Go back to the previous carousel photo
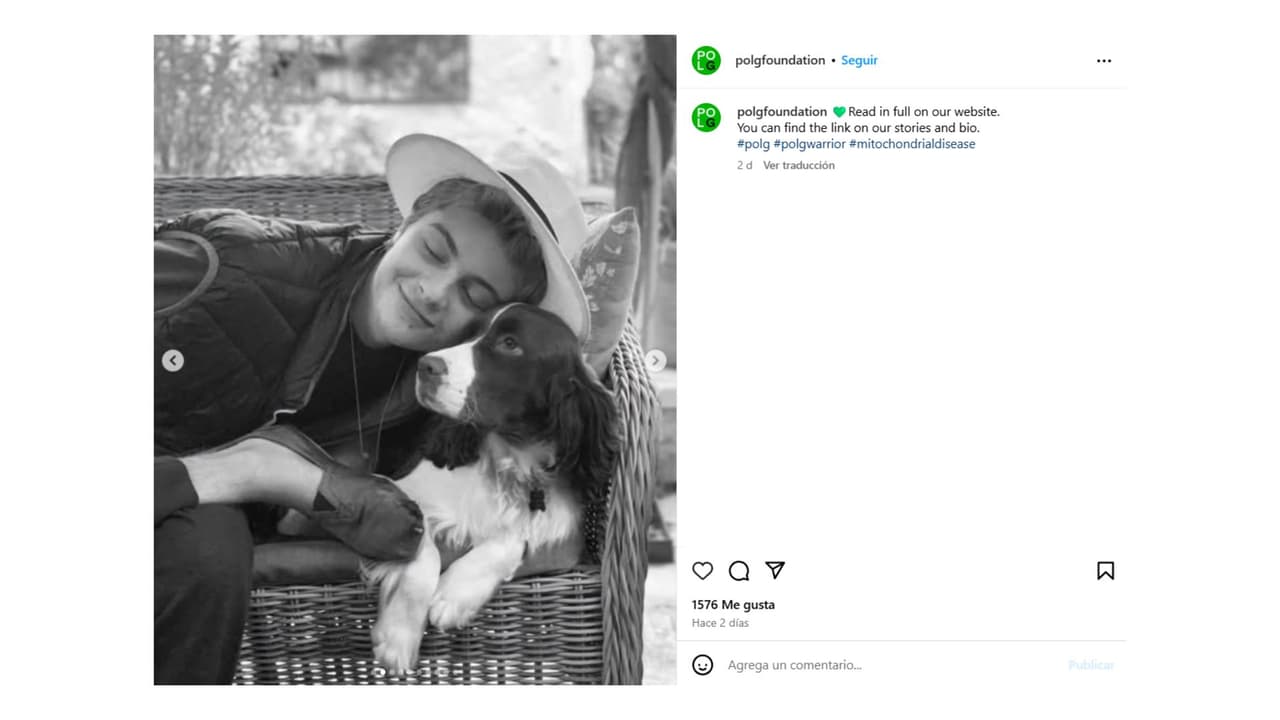The width and height of the screenshot is (1280, 720). 173,361
